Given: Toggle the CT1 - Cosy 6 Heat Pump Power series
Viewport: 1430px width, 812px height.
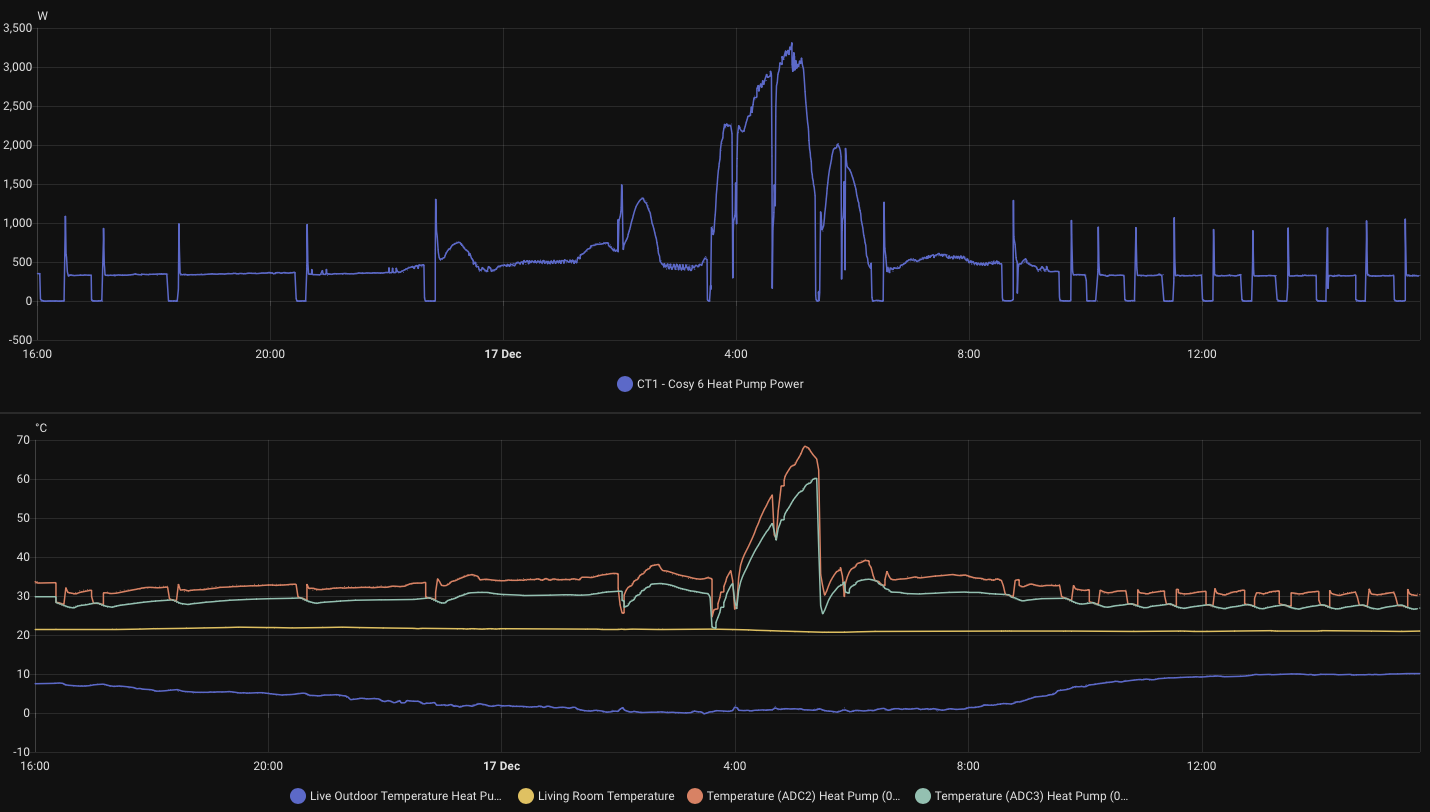Looking at the screenshot, I should coord(719,384).
